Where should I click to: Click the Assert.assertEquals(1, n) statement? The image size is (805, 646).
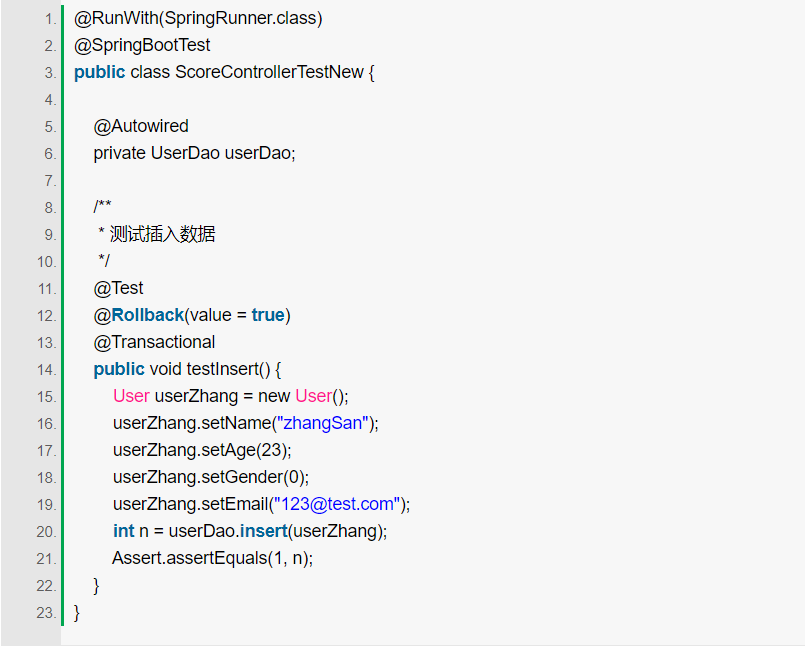[213, 558]
